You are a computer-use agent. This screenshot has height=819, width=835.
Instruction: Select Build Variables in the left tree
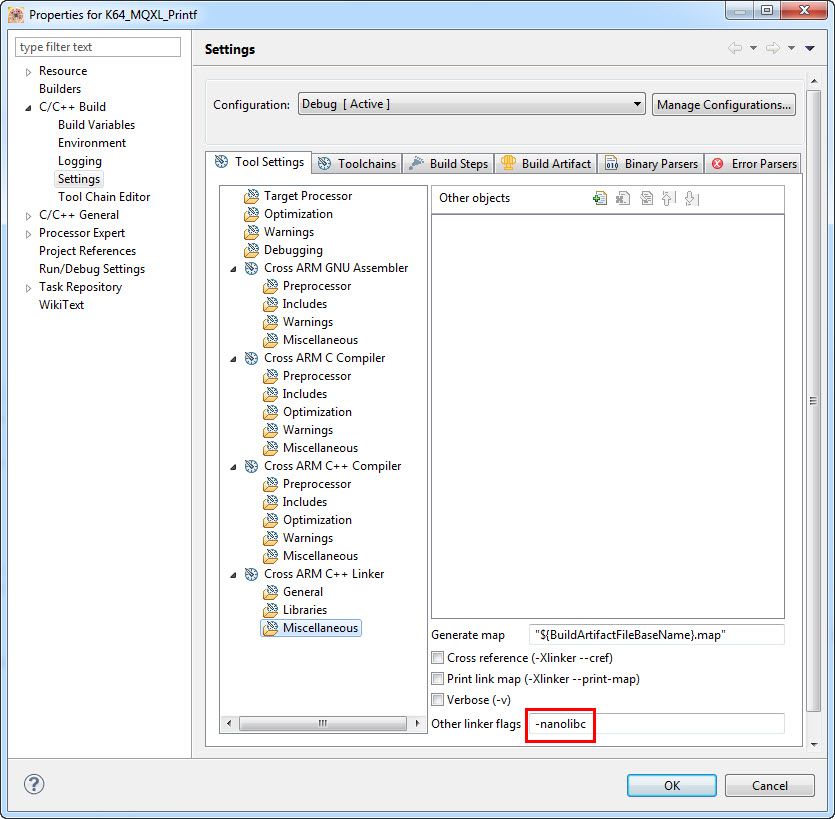96,125
